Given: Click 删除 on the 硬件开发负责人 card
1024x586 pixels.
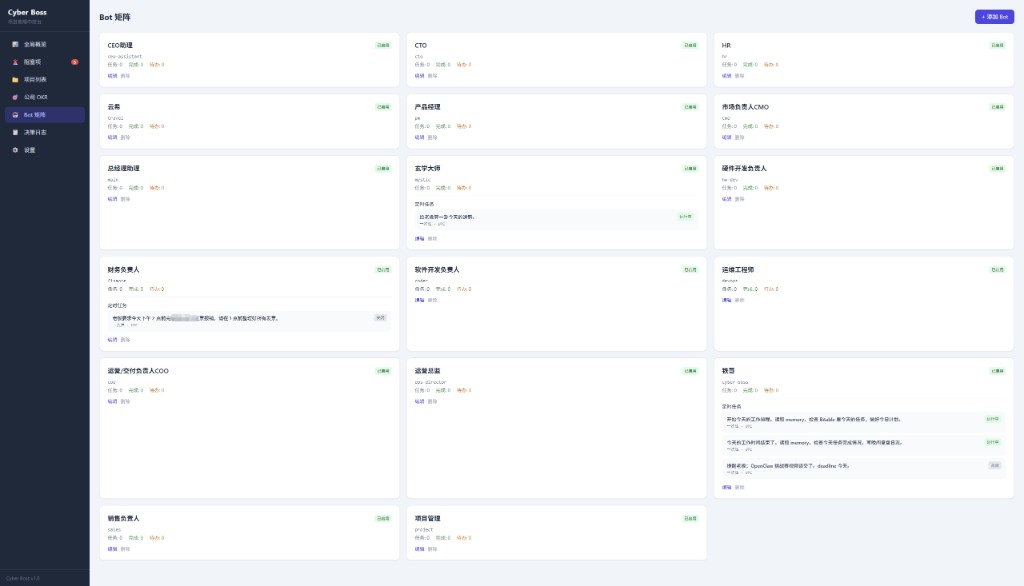Looking at the screenshot, I should point(739,199).
